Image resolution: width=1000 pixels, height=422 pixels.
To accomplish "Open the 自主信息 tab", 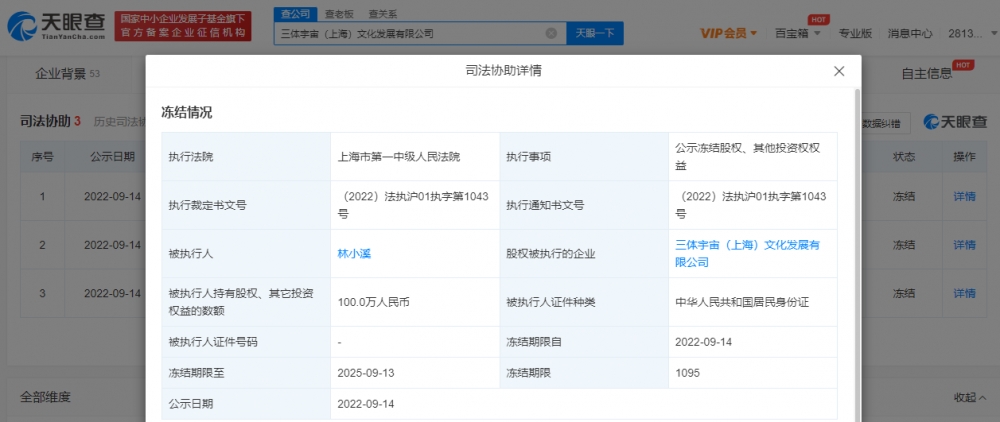I will pos(927,74).
